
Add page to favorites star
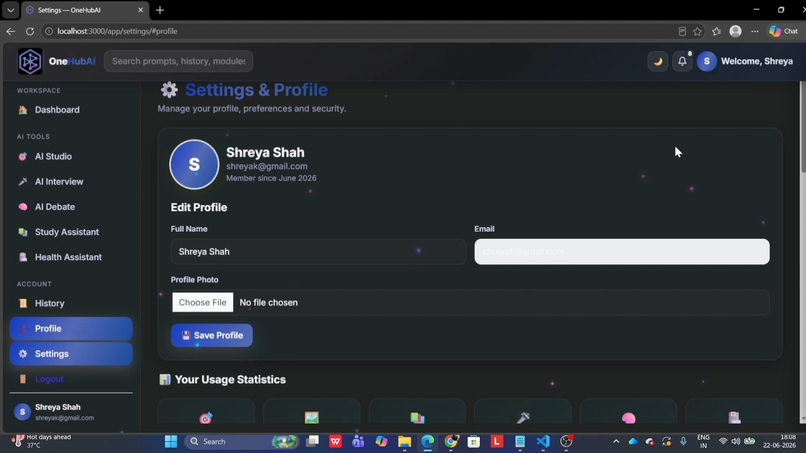tap(697, 31)
